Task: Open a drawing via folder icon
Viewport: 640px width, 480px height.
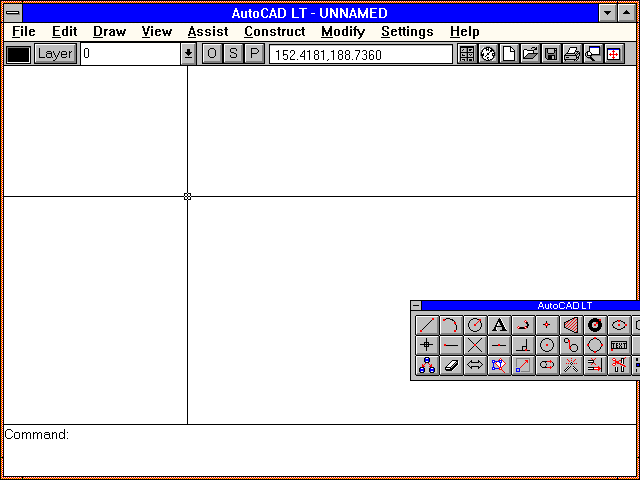Action: coord(530,54)
